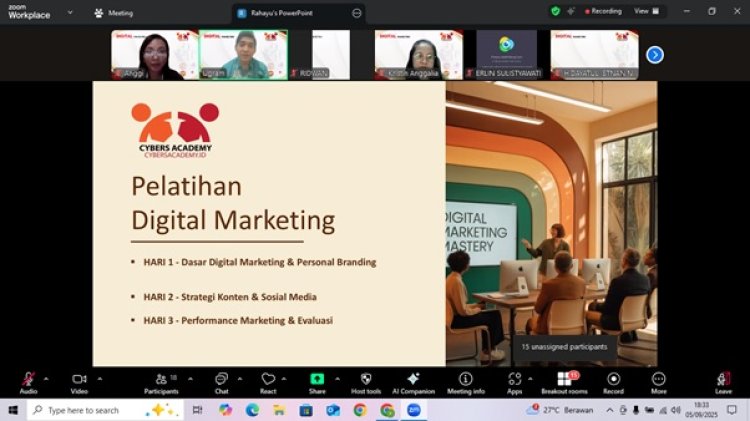Click the red Leave button
Screen dimensions: 750x421
pos(723,381)
